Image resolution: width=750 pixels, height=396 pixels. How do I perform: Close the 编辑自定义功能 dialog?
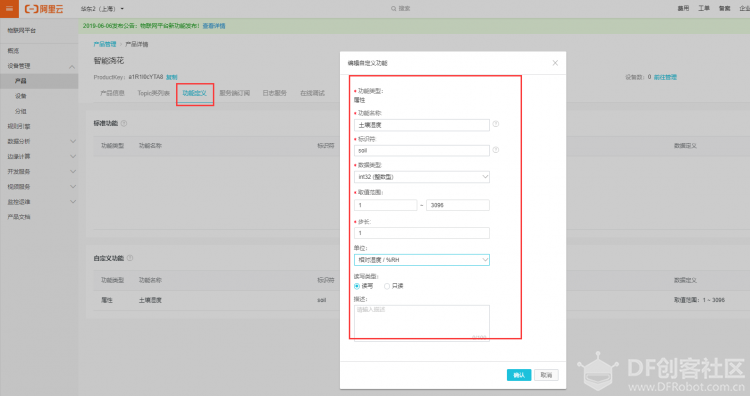click(555, 63)
